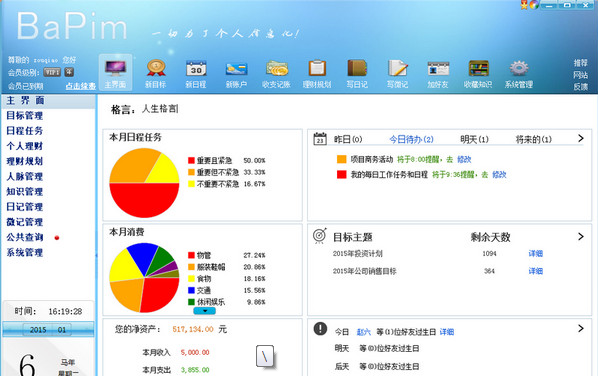The height and width of the screenshot is (376, 598).
Task: Click red swatch for 重要且紧急 legend
Action: [191, 161]
